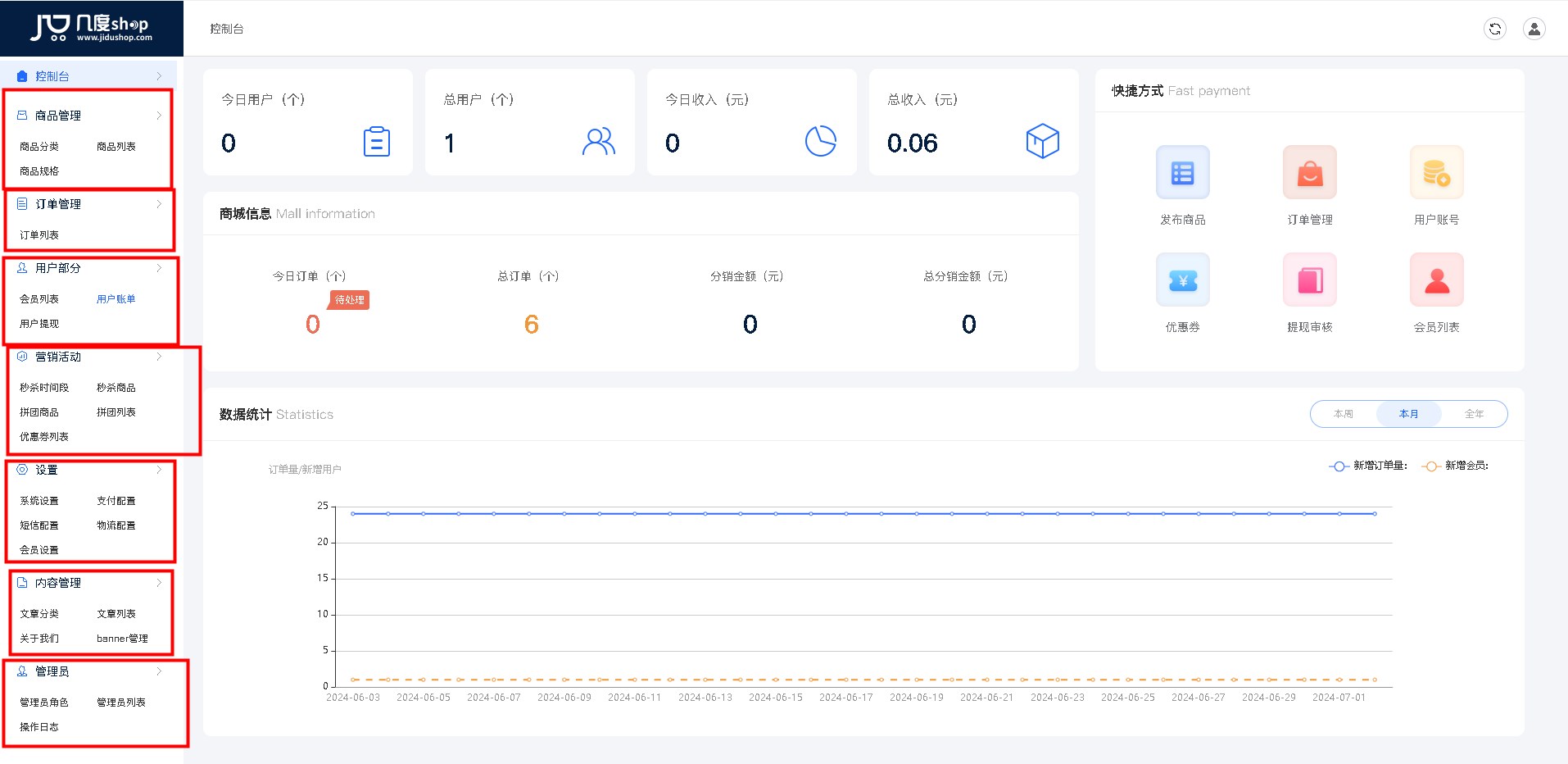Select 用户账单 menu item

(x=116, y=299)
